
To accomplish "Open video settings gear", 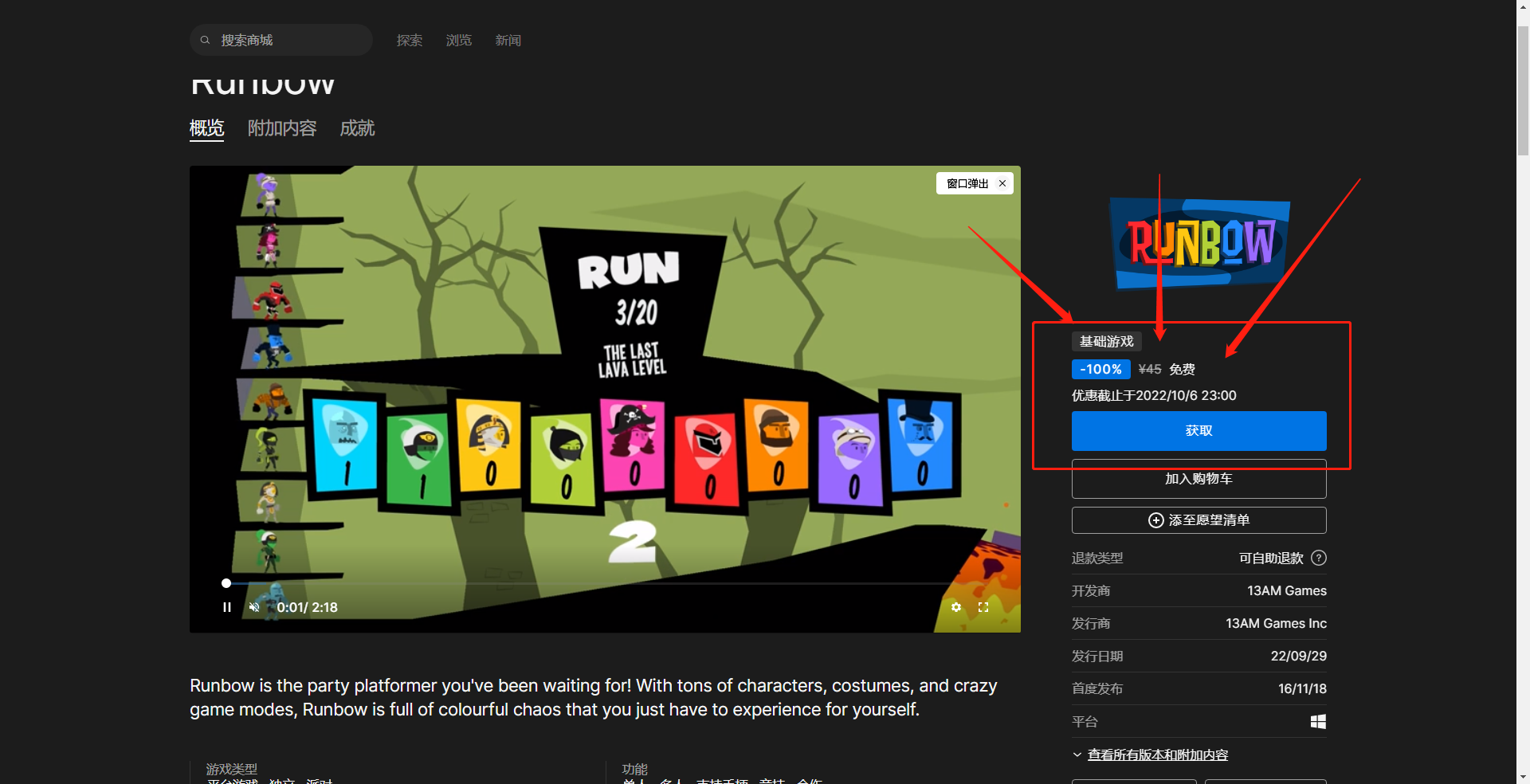I will coord(956,607).
